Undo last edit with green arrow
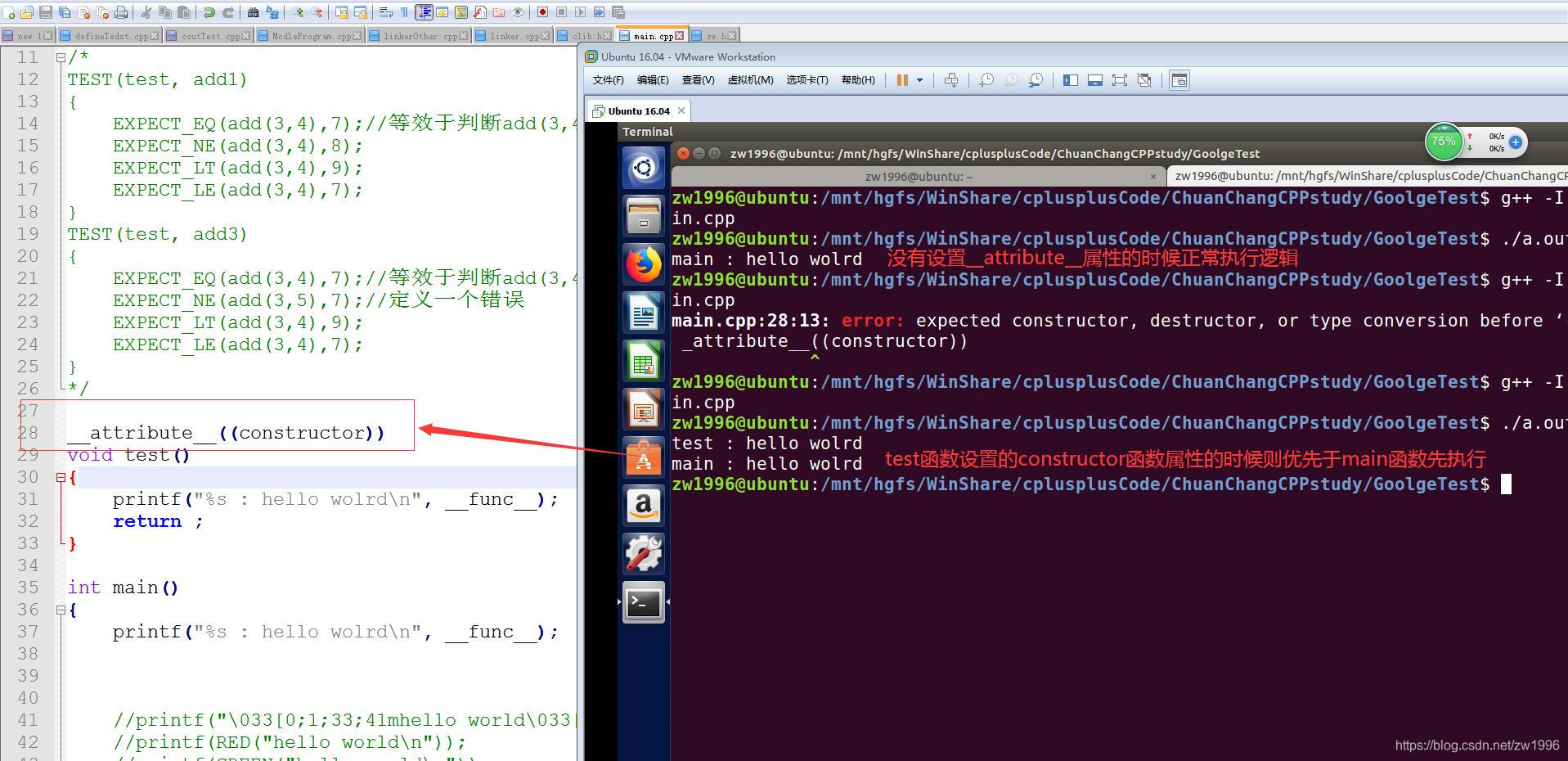1568x761 pixels. coord(209,12)
